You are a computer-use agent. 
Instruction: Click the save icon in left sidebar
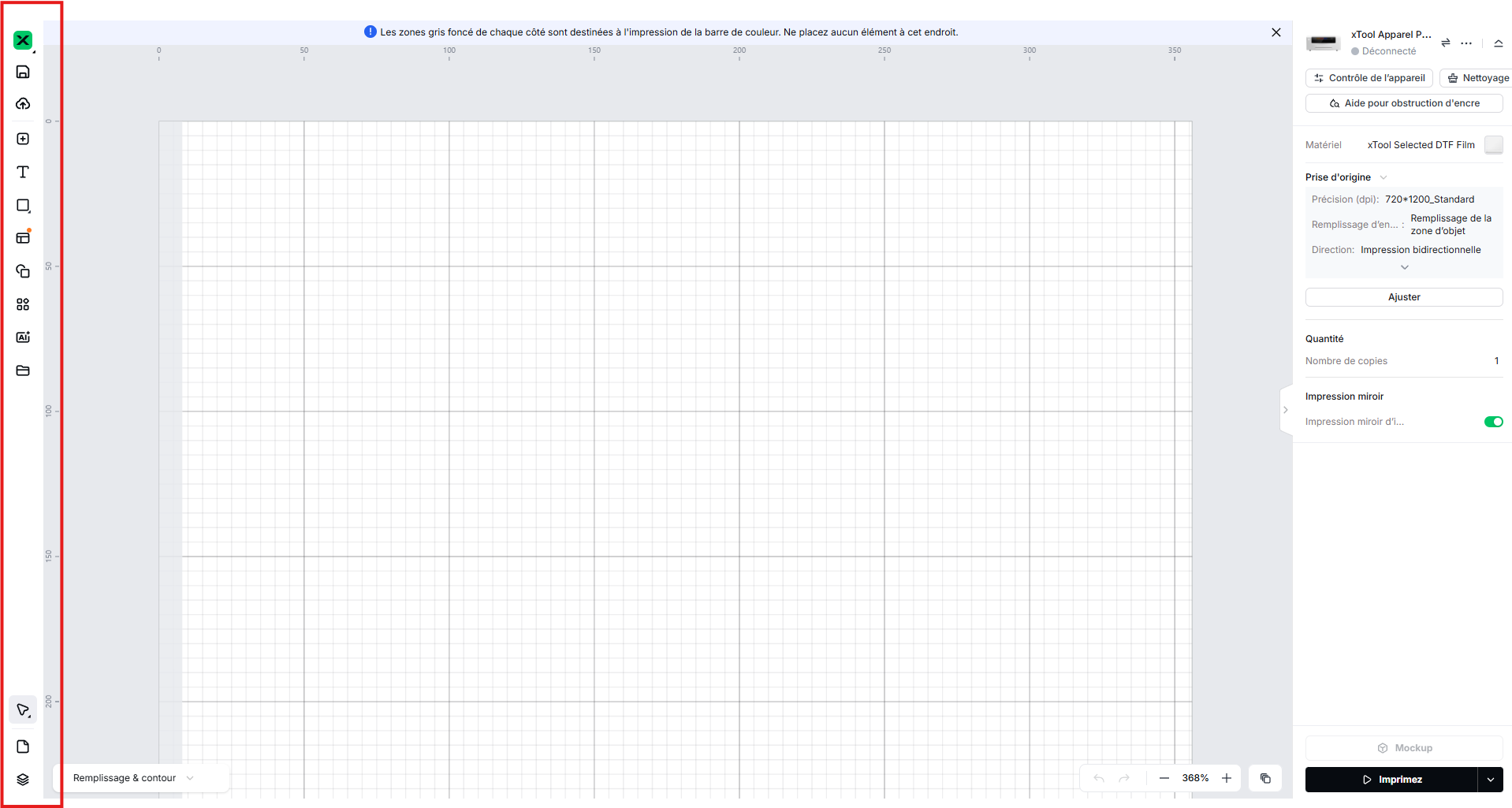(23, 72)
